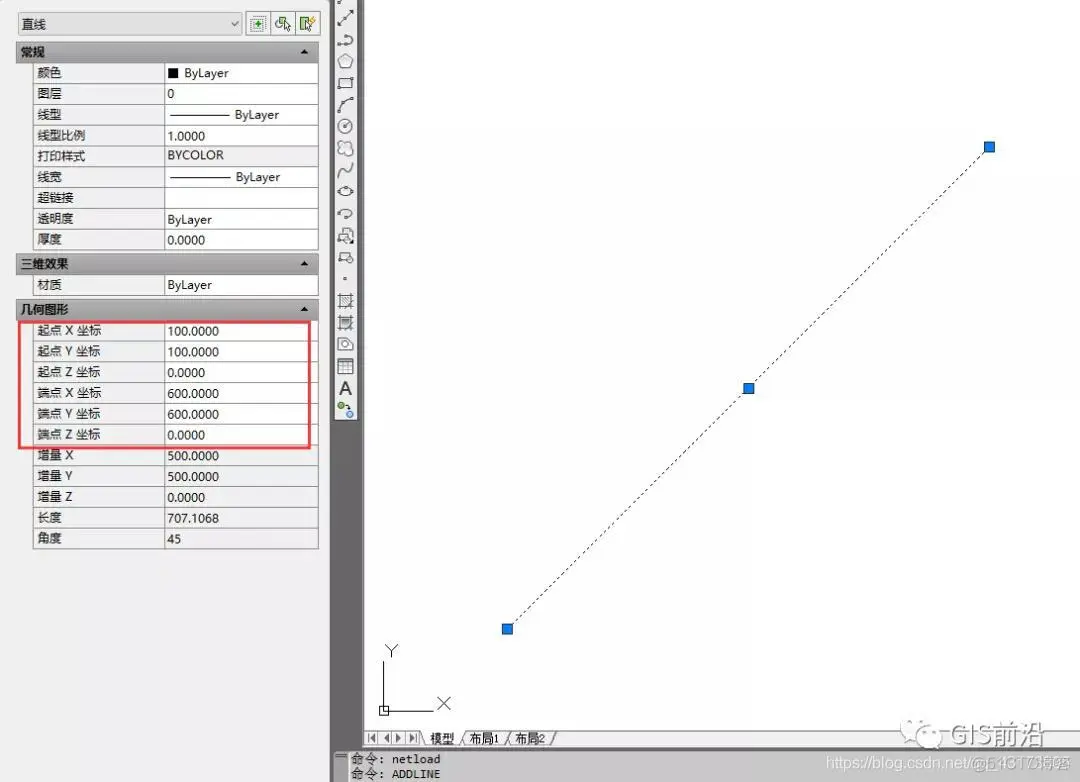Click the 增量 Y value 500.0000
This screenshot has height=782, width=1080.
pyautogui.click(x=241, y=476)
